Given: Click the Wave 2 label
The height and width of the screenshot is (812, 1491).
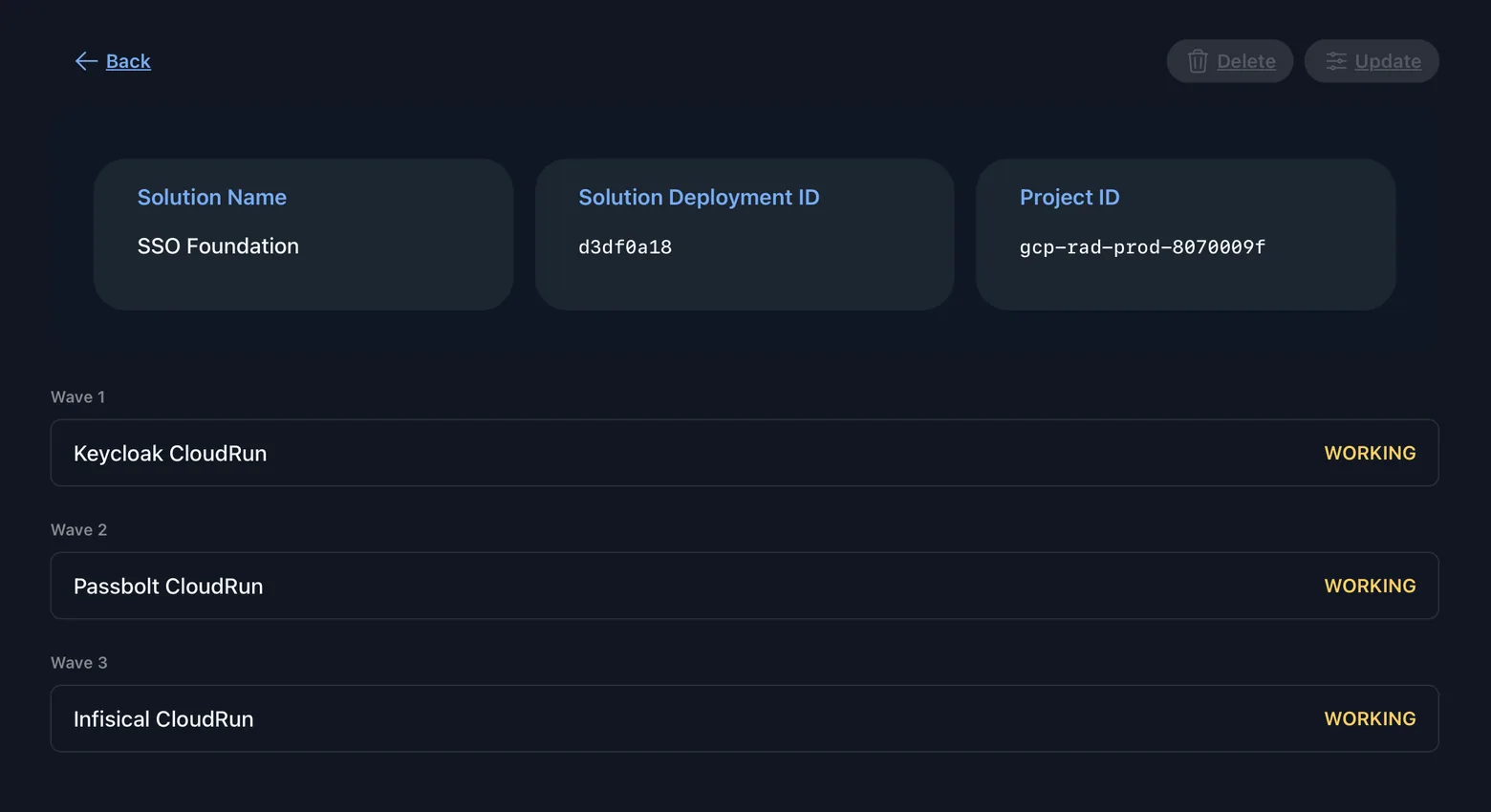Looking at the screenshot, I should point(79,529).
